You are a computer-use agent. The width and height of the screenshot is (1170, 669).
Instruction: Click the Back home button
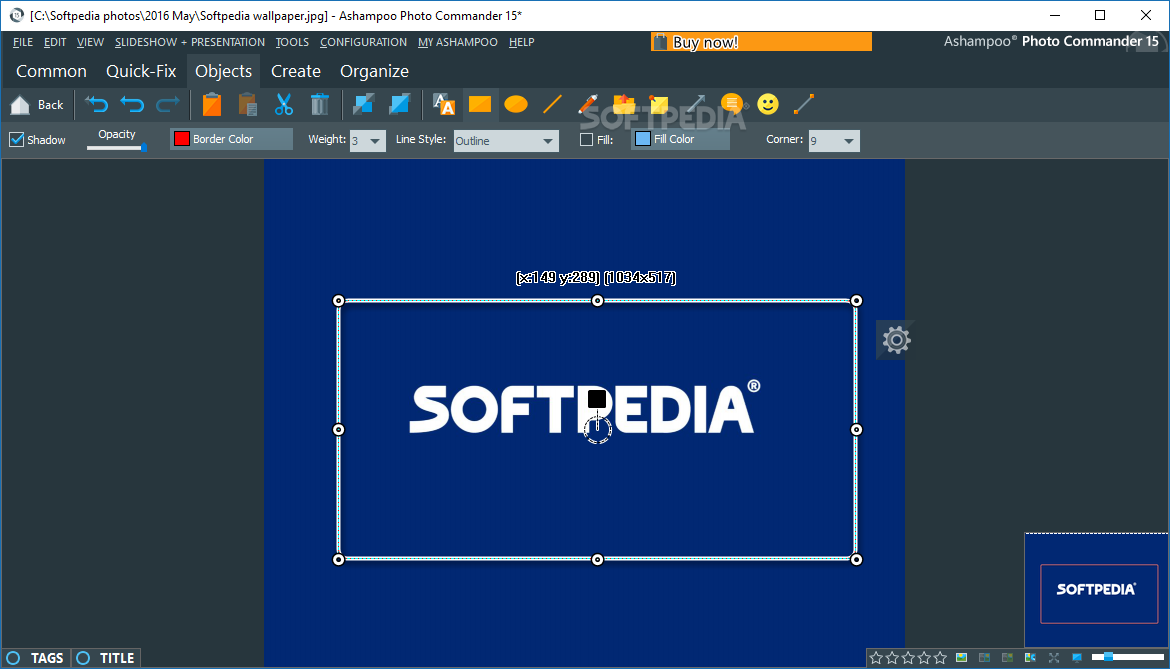pyautogui.click(x=37, y=105)
